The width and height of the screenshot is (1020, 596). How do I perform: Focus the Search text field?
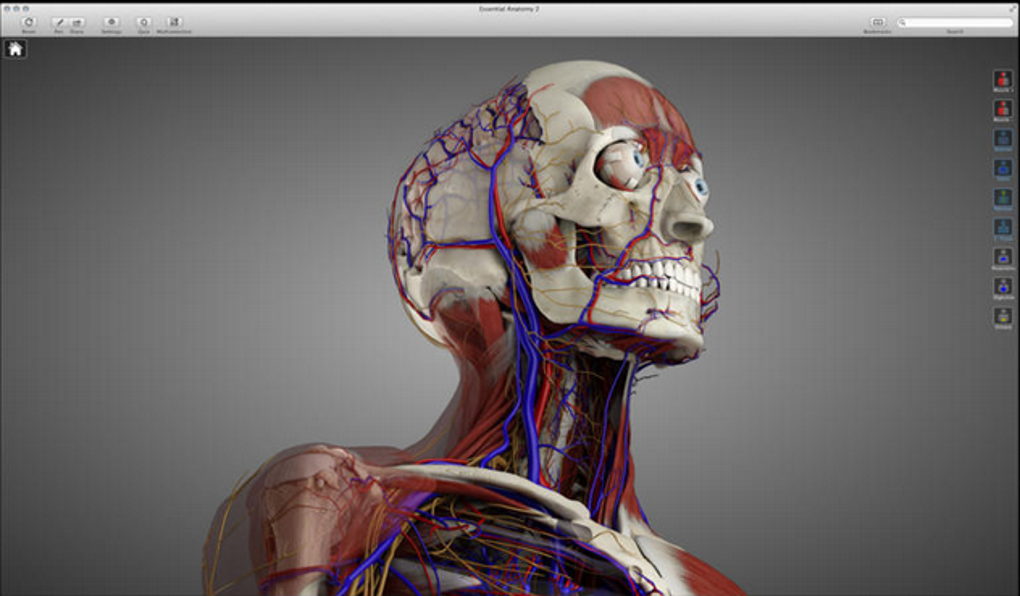pos(955,23)
